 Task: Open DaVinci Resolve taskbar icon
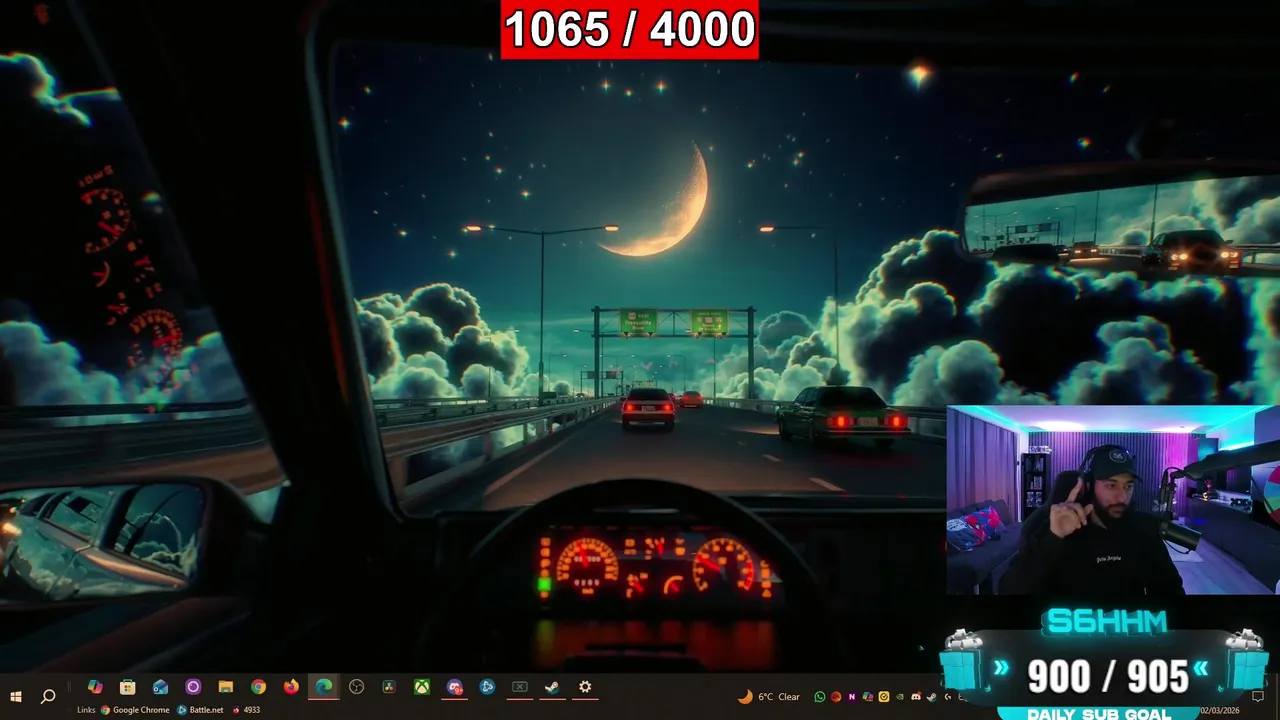click(x=389, y=687)
